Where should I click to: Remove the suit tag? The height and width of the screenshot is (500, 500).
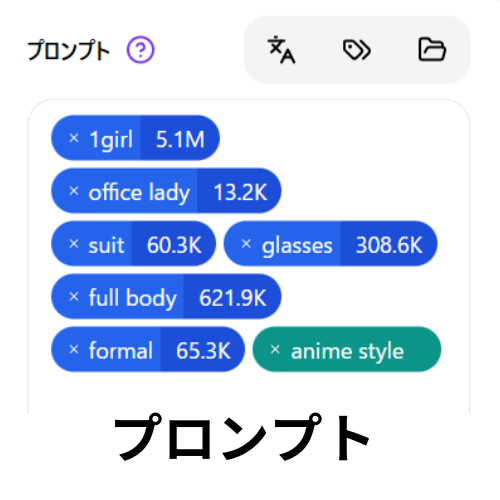[x=74, y=244]
